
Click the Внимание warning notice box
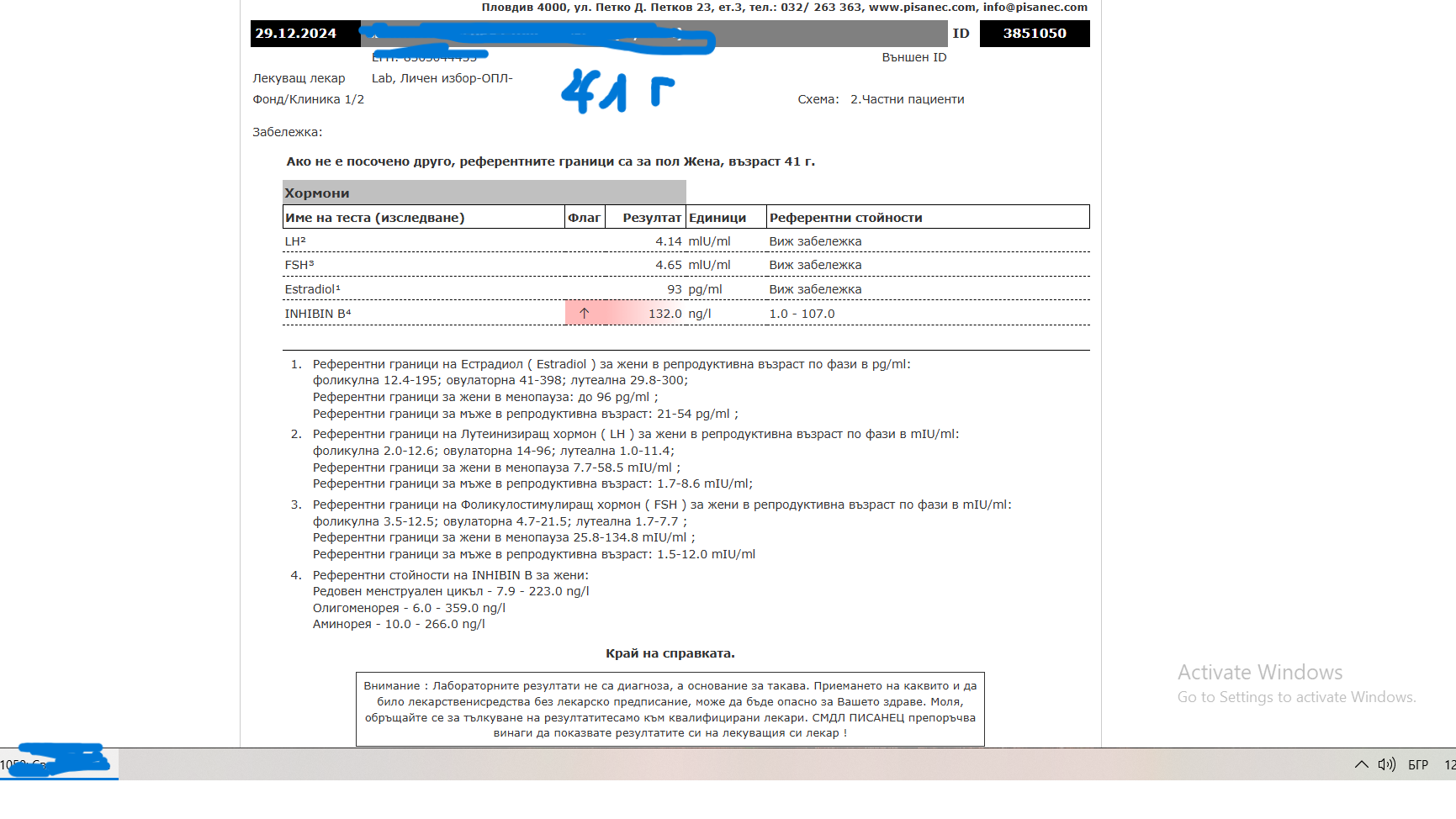click(x=670, y=709)
